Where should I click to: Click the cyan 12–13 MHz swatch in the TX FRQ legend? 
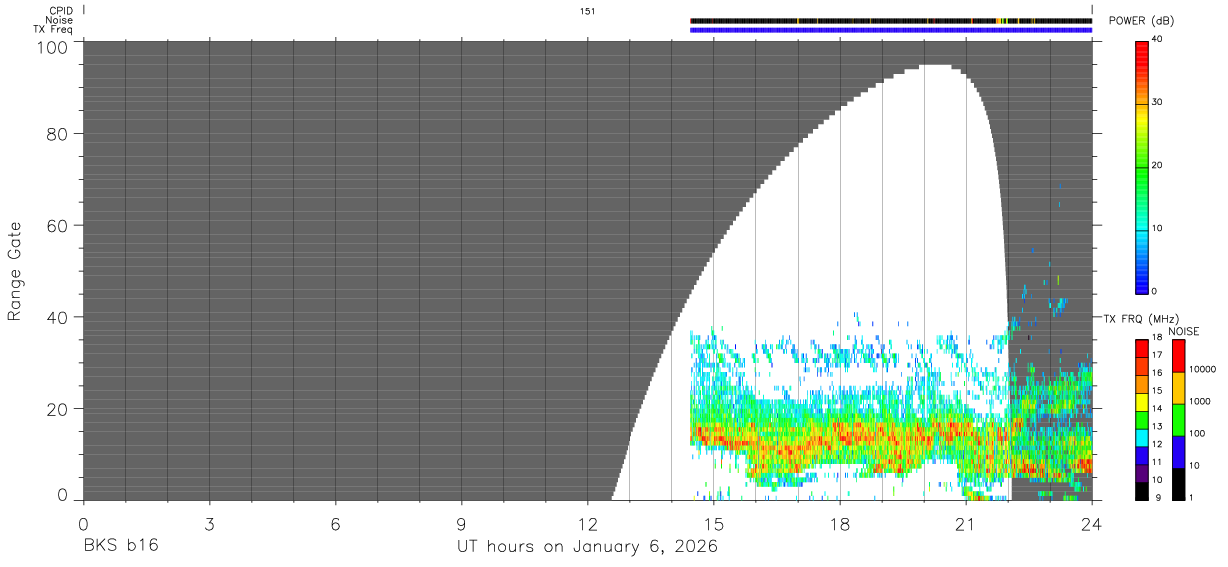pos(1142,438)
